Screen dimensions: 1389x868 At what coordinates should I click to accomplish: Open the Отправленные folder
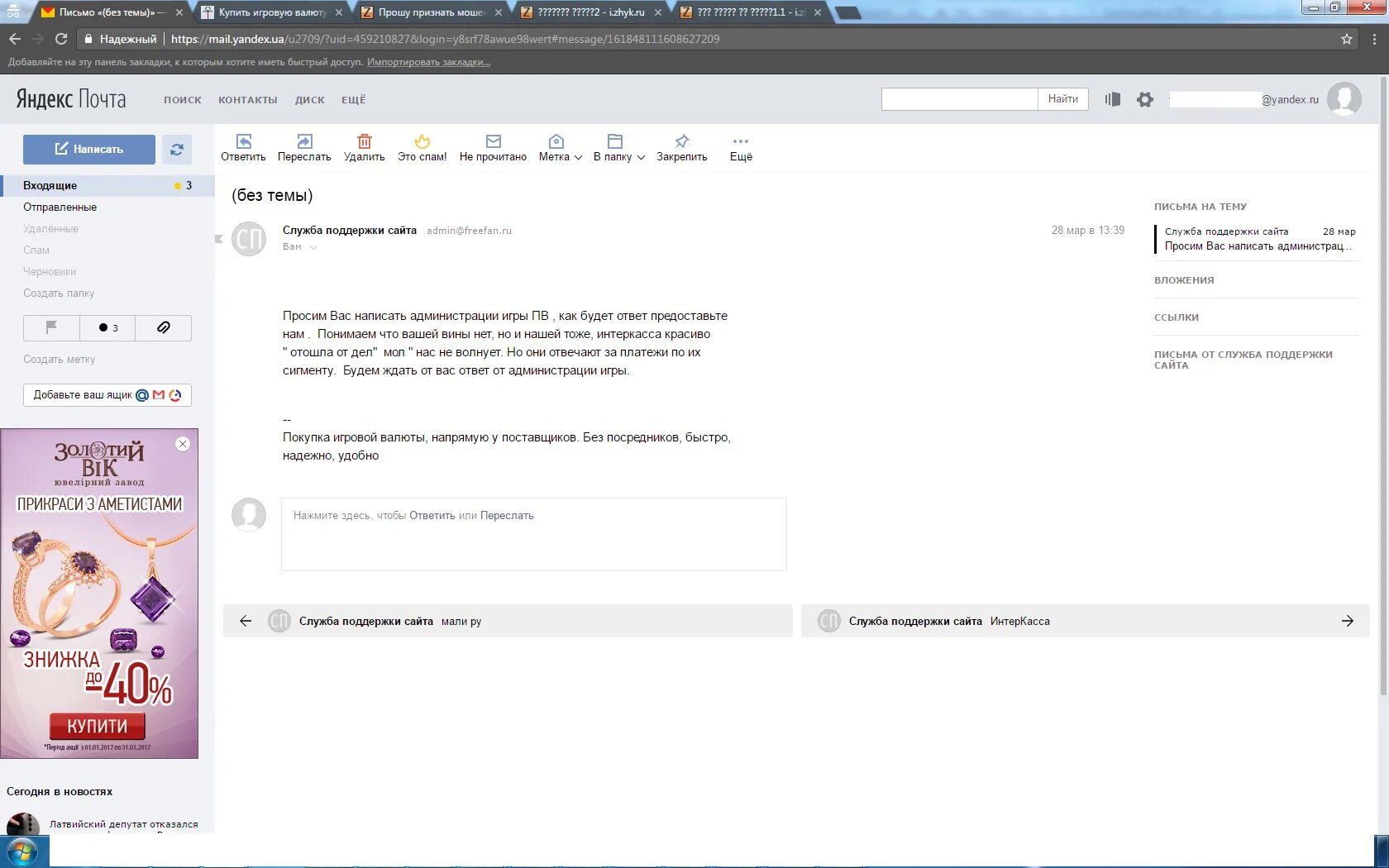coord(60,207)
